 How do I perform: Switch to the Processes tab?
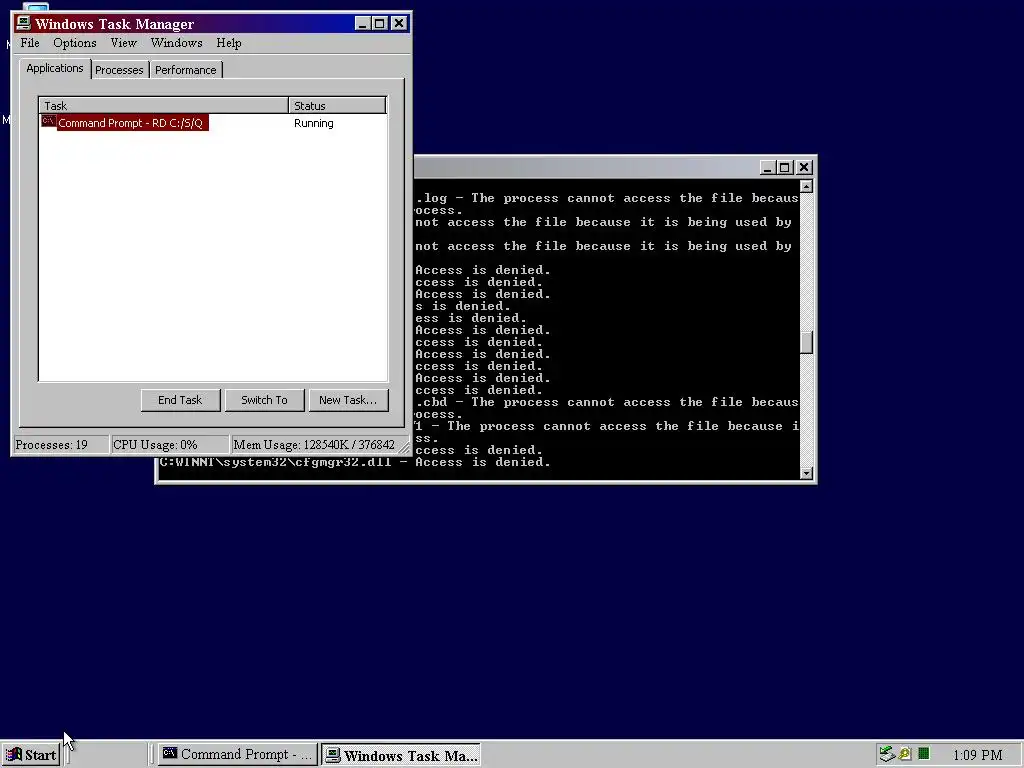click(x=119, y=70)
